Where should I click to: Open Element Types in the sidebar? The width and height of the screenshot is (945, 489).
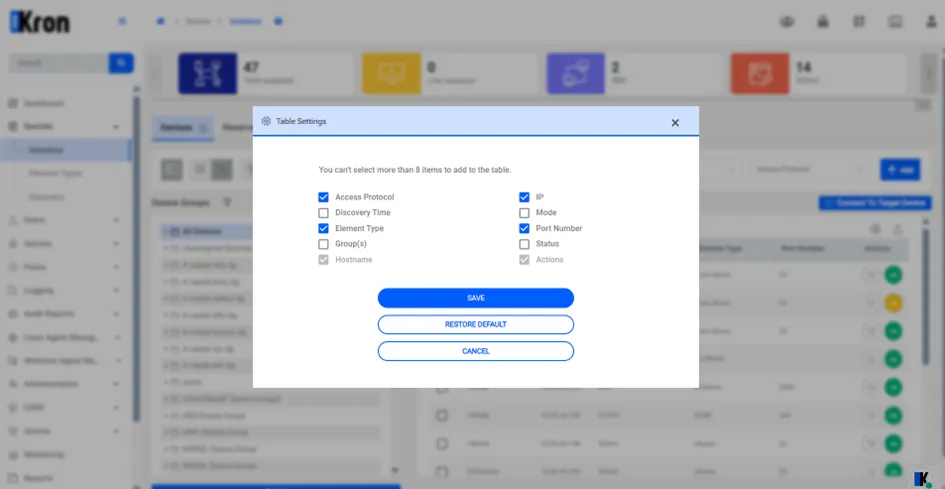[x=55, y=174]
